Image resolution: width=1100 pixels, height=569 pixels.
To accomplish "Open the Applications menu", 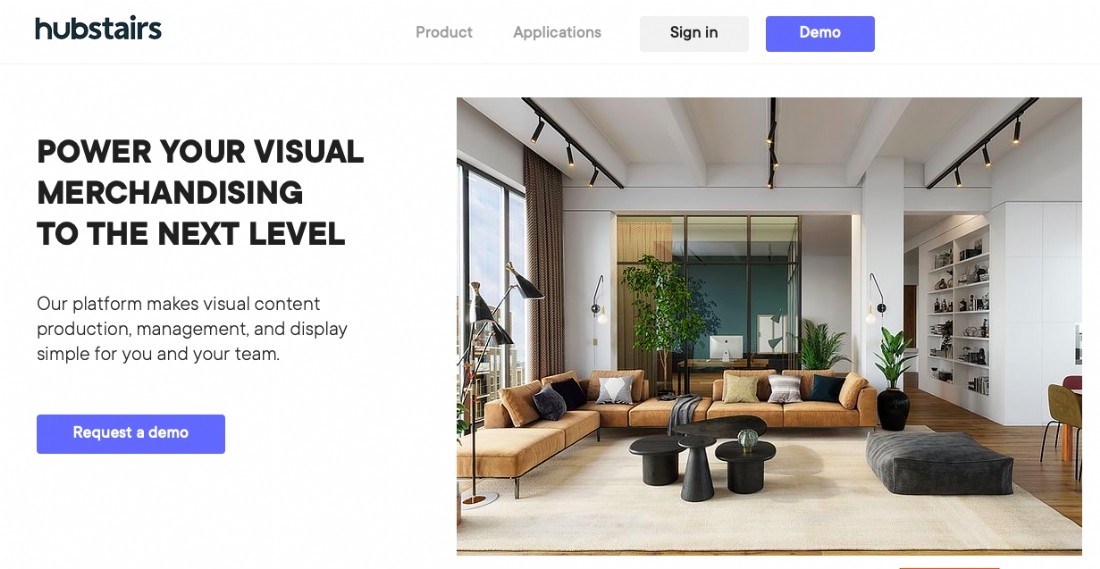I will tap(557, 32).
